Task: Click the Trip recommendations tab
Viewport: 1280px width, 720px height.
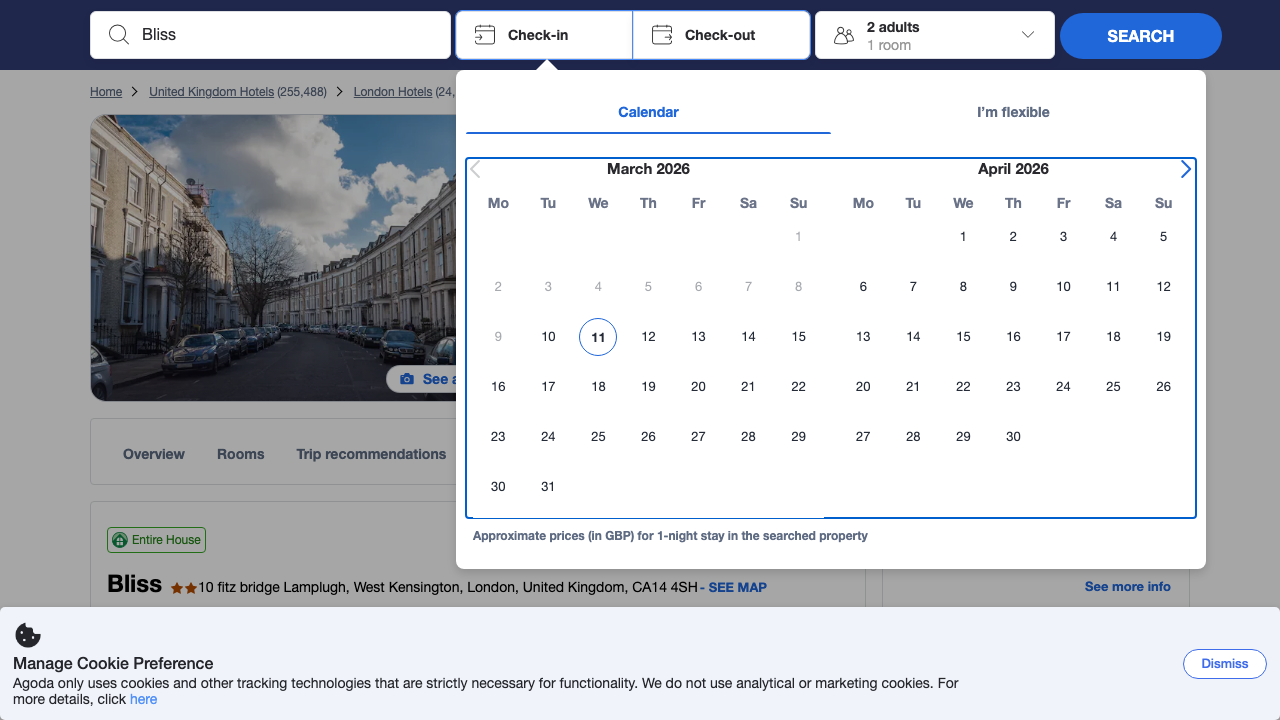Action: coord(371,454)
